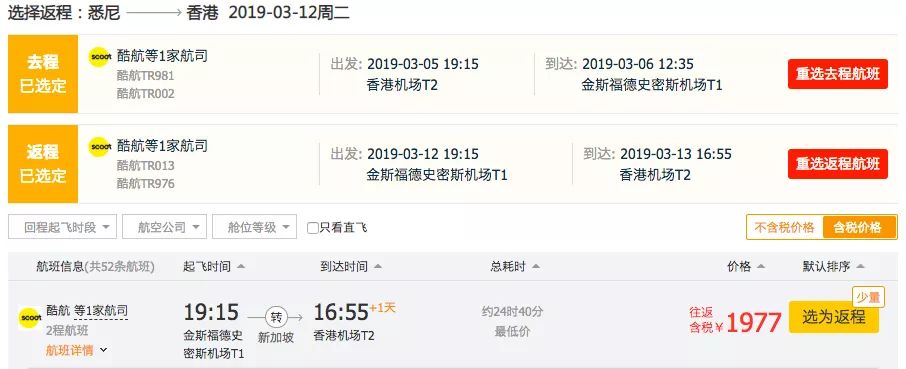Click 重选返程航班 red button
This screenshot has height=369, width=906.
pyautogui.click(x=838, y=164)
